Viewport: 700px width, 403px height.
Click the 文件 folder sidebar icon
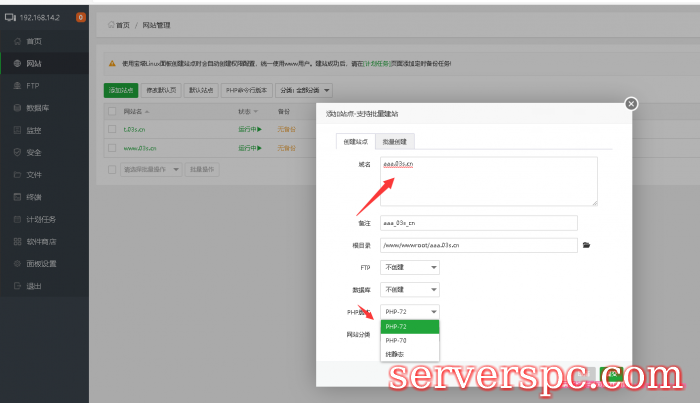click(x=15, y=175)
